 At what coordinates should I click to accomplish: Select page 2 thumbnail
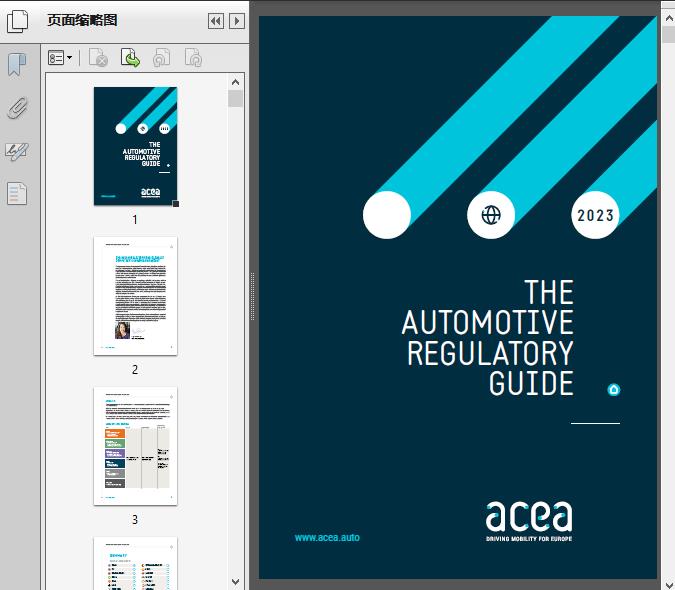[136, 296]
